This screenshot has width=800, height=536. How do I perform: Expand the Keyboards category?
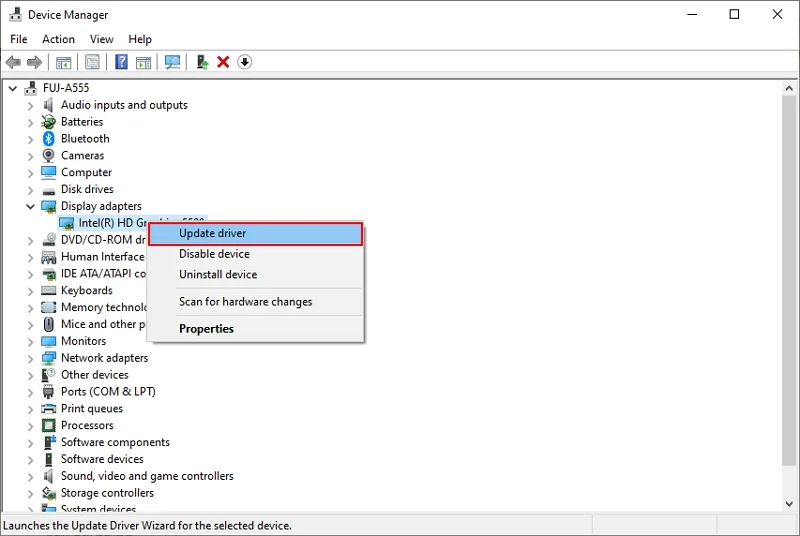31,291
